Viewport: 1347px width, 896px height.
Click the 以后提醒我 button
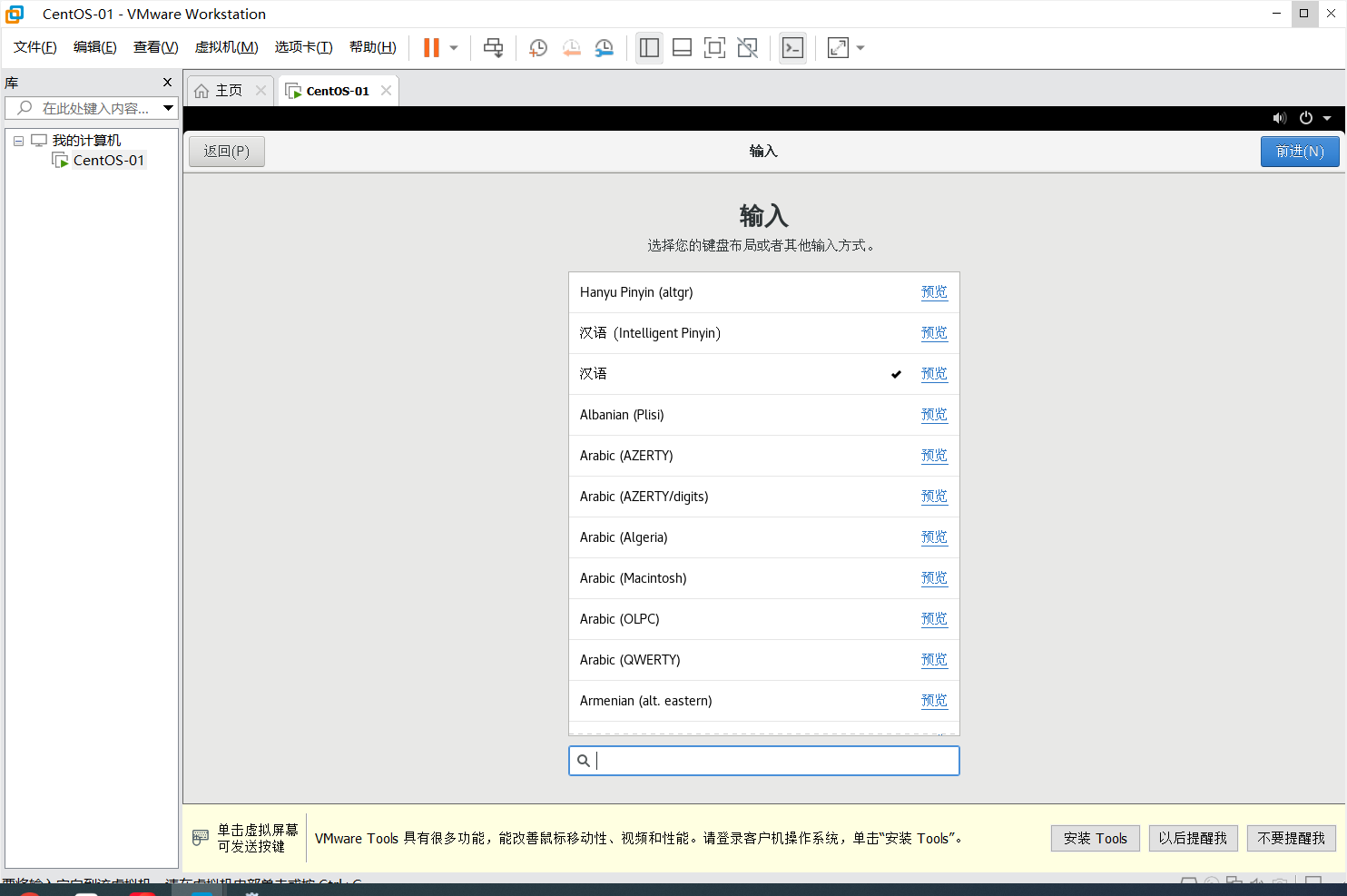pos(1193,839)
